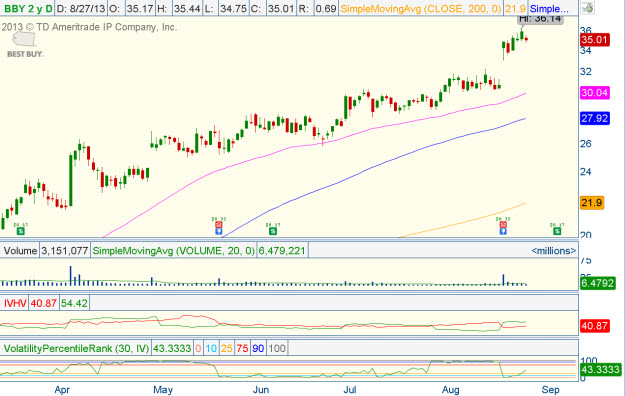Click the low value 34.75
This screenshot has height=396, width=625.
[233, 8]
